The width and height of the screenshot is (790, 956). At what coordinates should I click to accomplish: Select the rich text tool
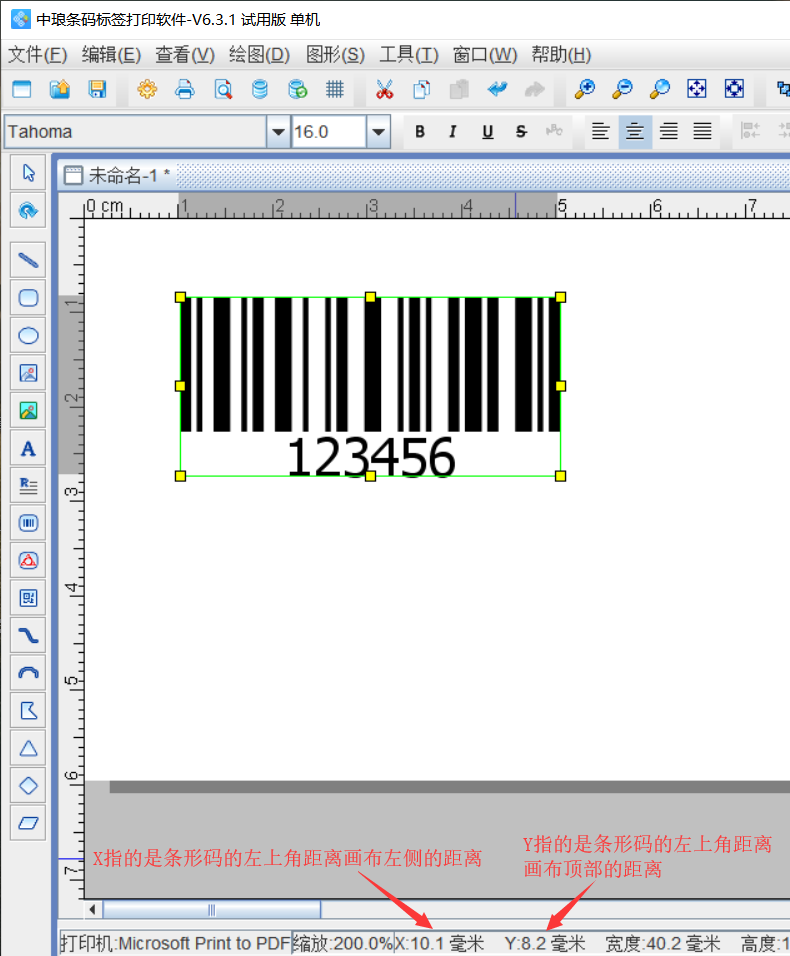[x=28, y=486]
